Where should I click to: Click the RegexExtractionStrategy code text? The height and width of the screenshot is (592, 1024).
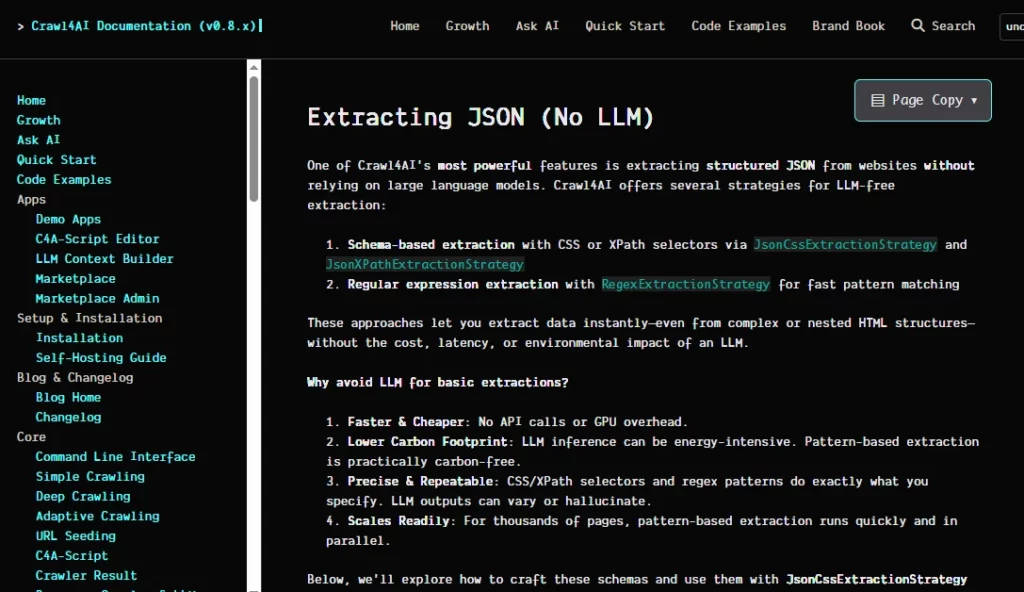tap(685, 284)
